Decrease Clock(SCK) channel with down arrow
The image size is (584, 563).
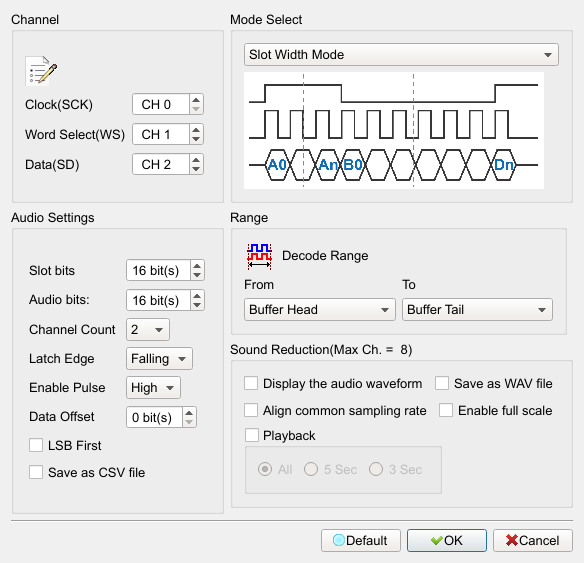(196, 109)
